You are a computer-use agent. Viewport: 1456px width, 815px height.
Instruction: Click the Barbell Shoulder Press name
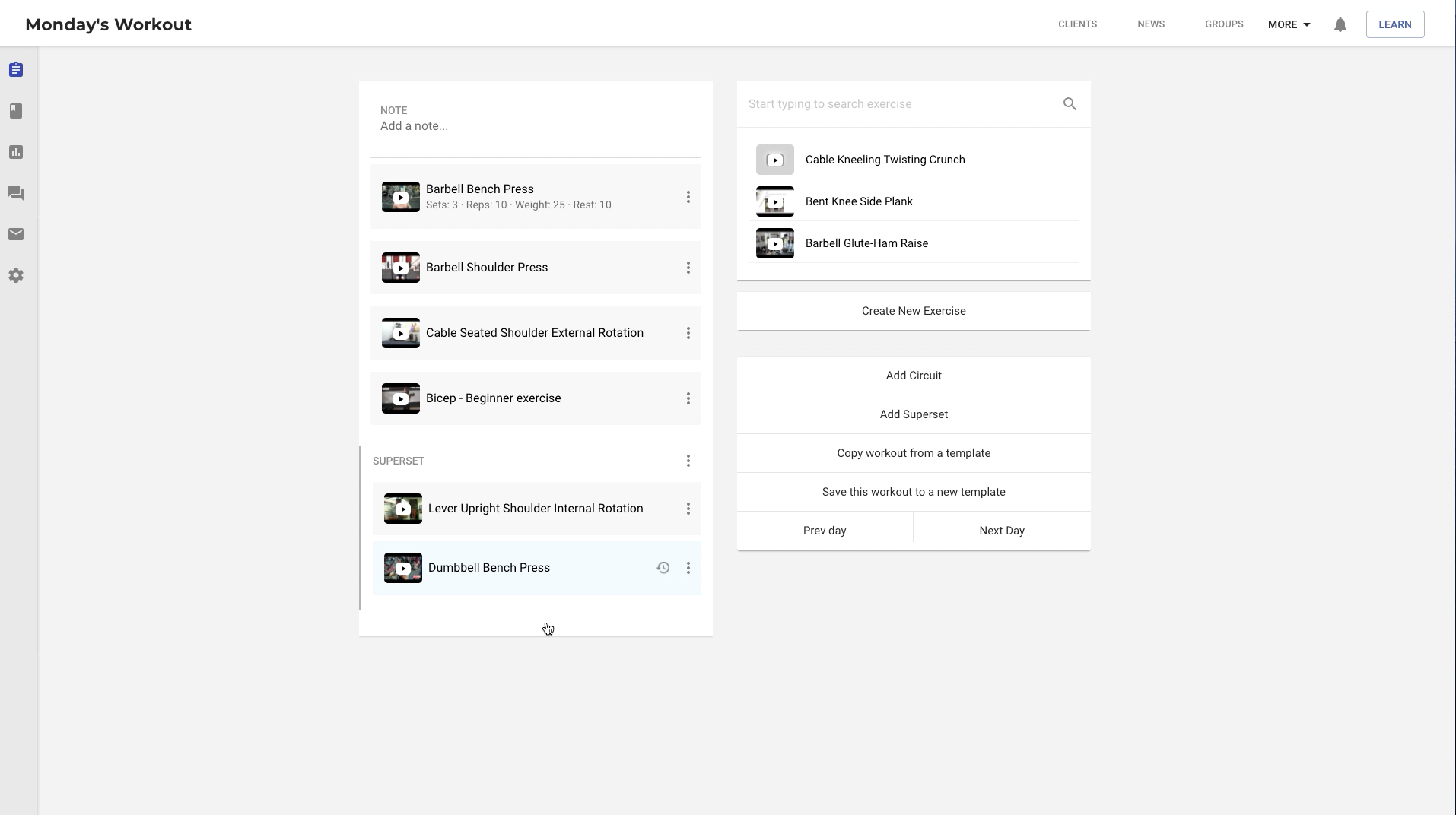(x=487, y=268)
